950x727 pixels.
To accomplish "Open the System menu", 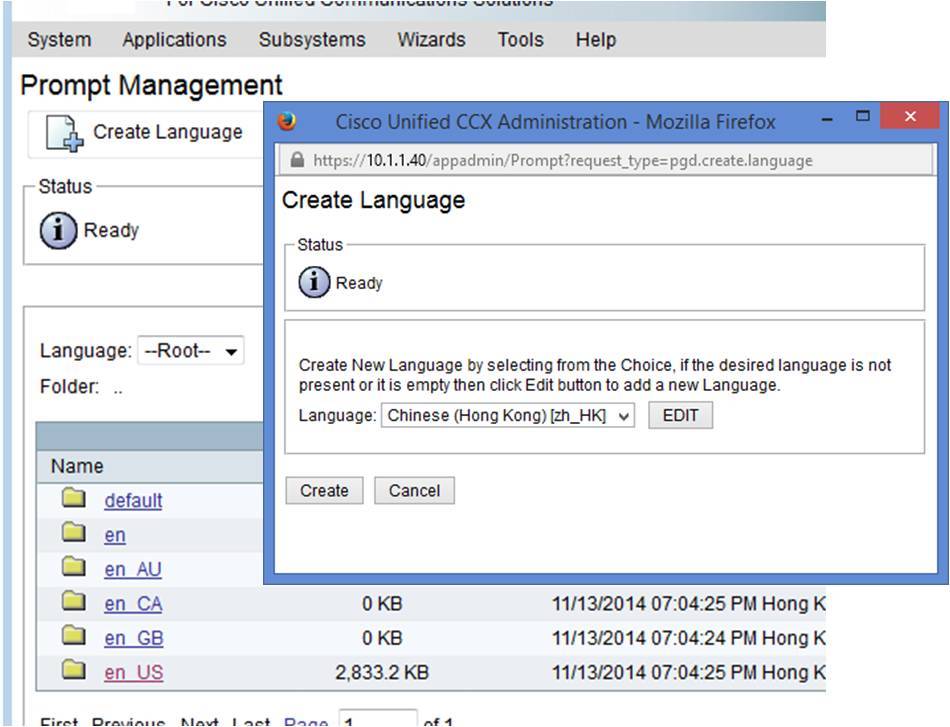I will 59,40.
